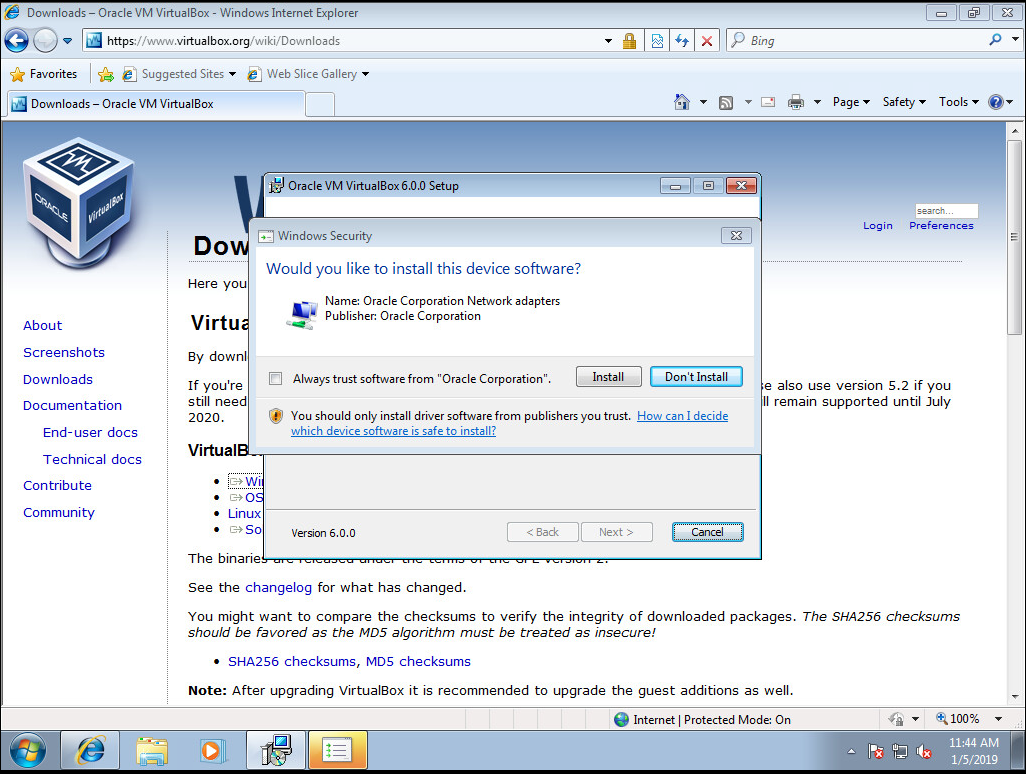Enable Always trust software from Oracle Corporation
The width and height of the screenshot is (1026, 774).
point(276,378)
